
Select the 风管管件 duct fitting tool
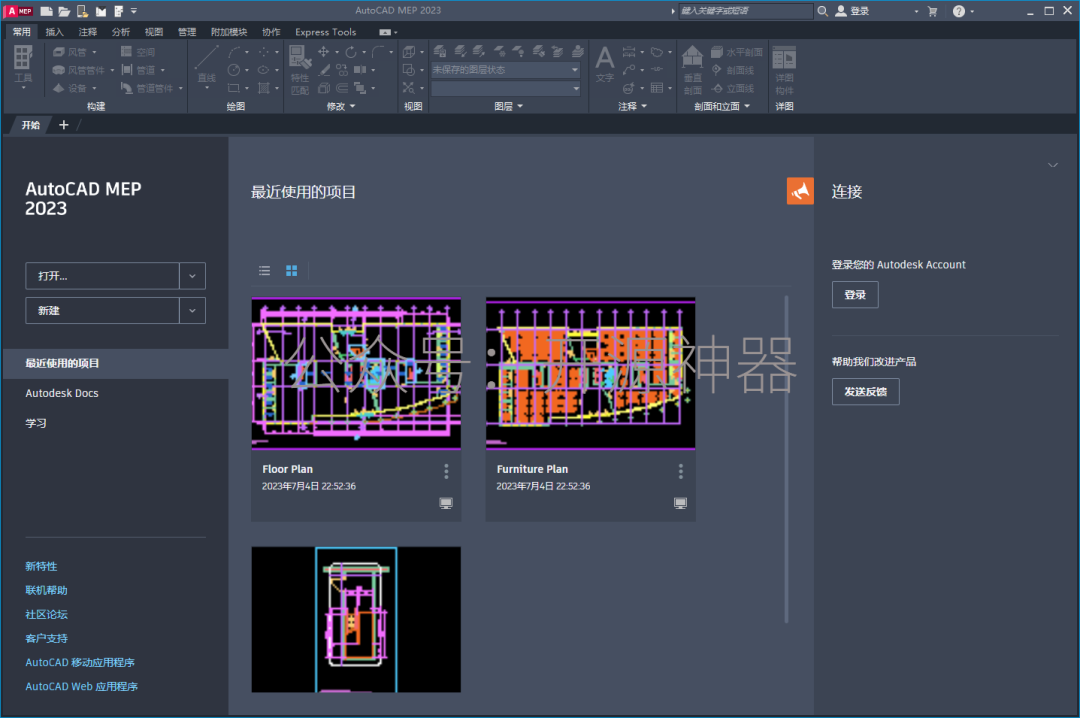tap(82, 70)
